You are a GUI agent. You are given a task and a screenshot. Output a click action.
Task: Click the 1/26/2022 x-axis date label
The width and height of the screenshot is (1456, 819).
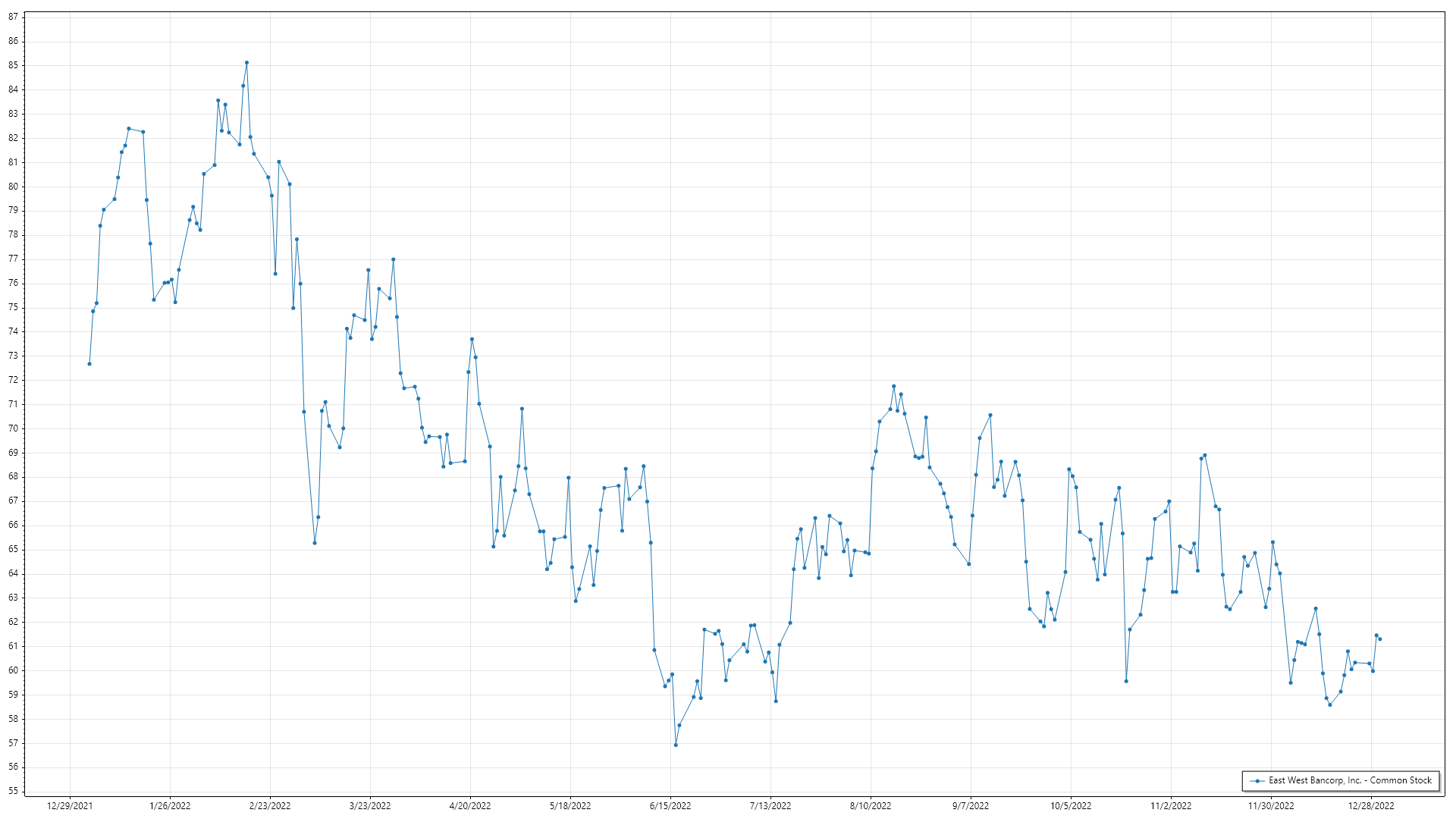click(x=170, y=806)
